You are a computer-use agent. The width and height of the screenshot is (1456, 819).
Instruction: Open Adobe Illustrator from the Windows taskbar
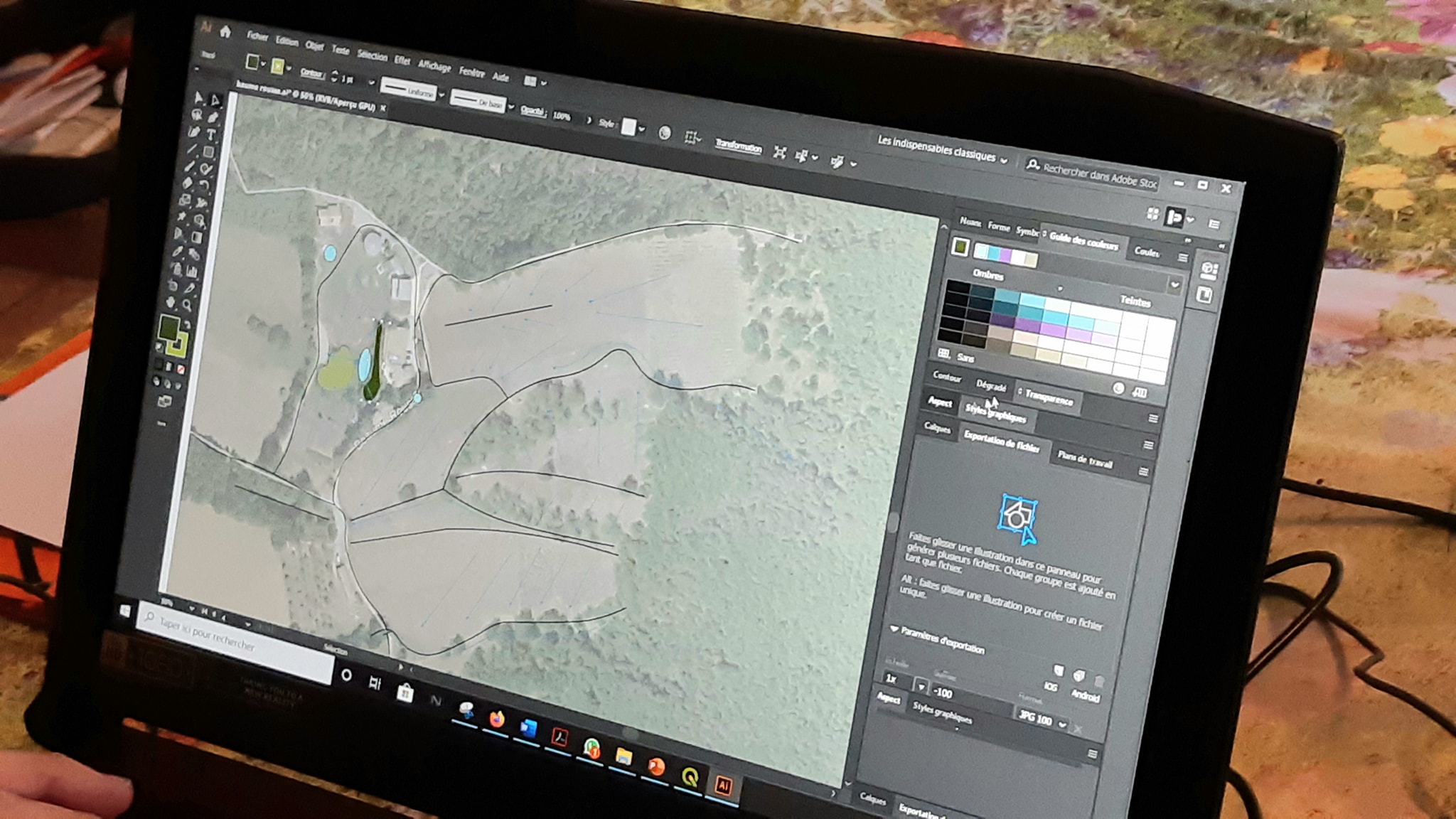[723, 785]
